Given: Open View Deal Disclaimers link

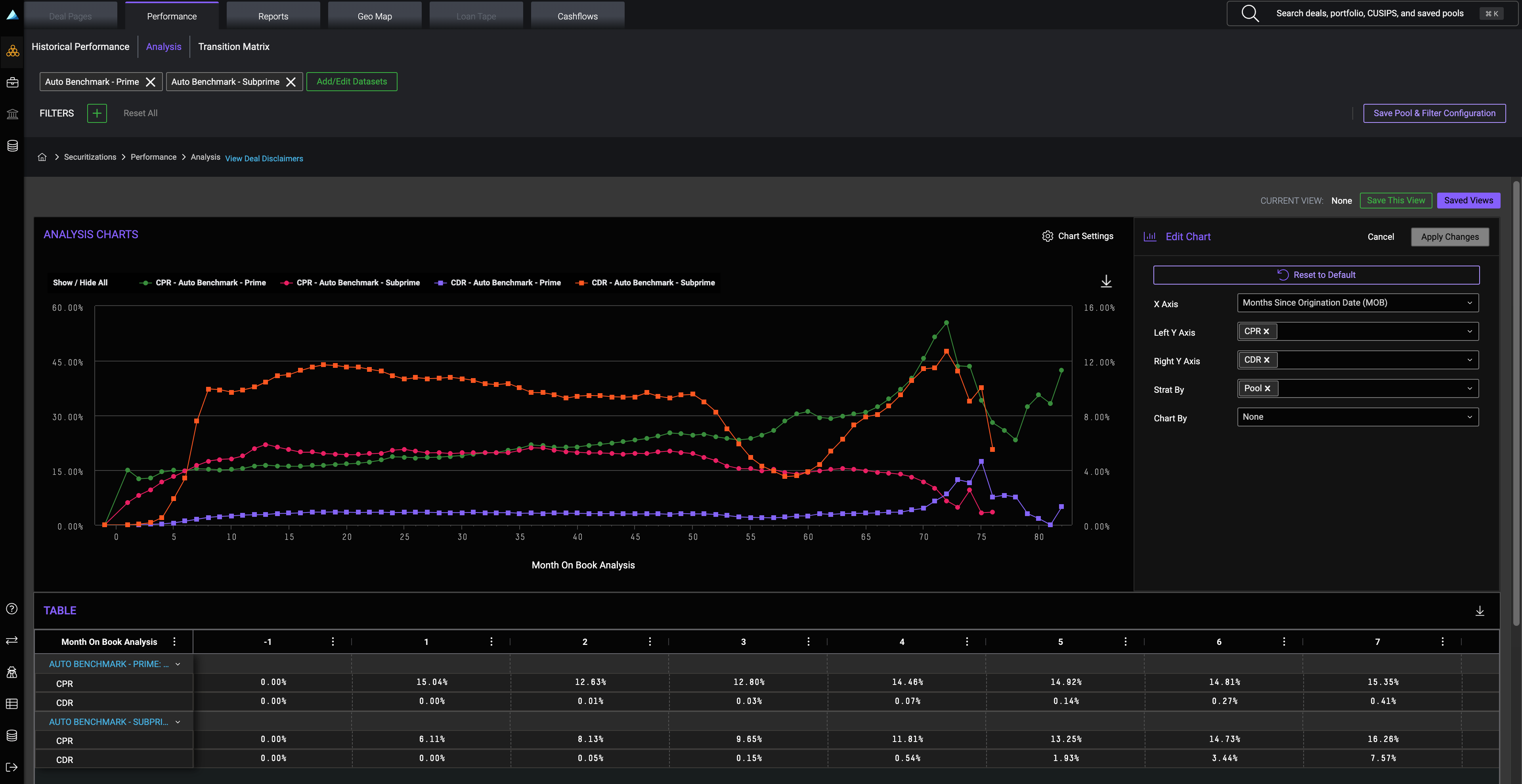Looking at the screenshot, I should pyautogui.click(x=264, y=159).
